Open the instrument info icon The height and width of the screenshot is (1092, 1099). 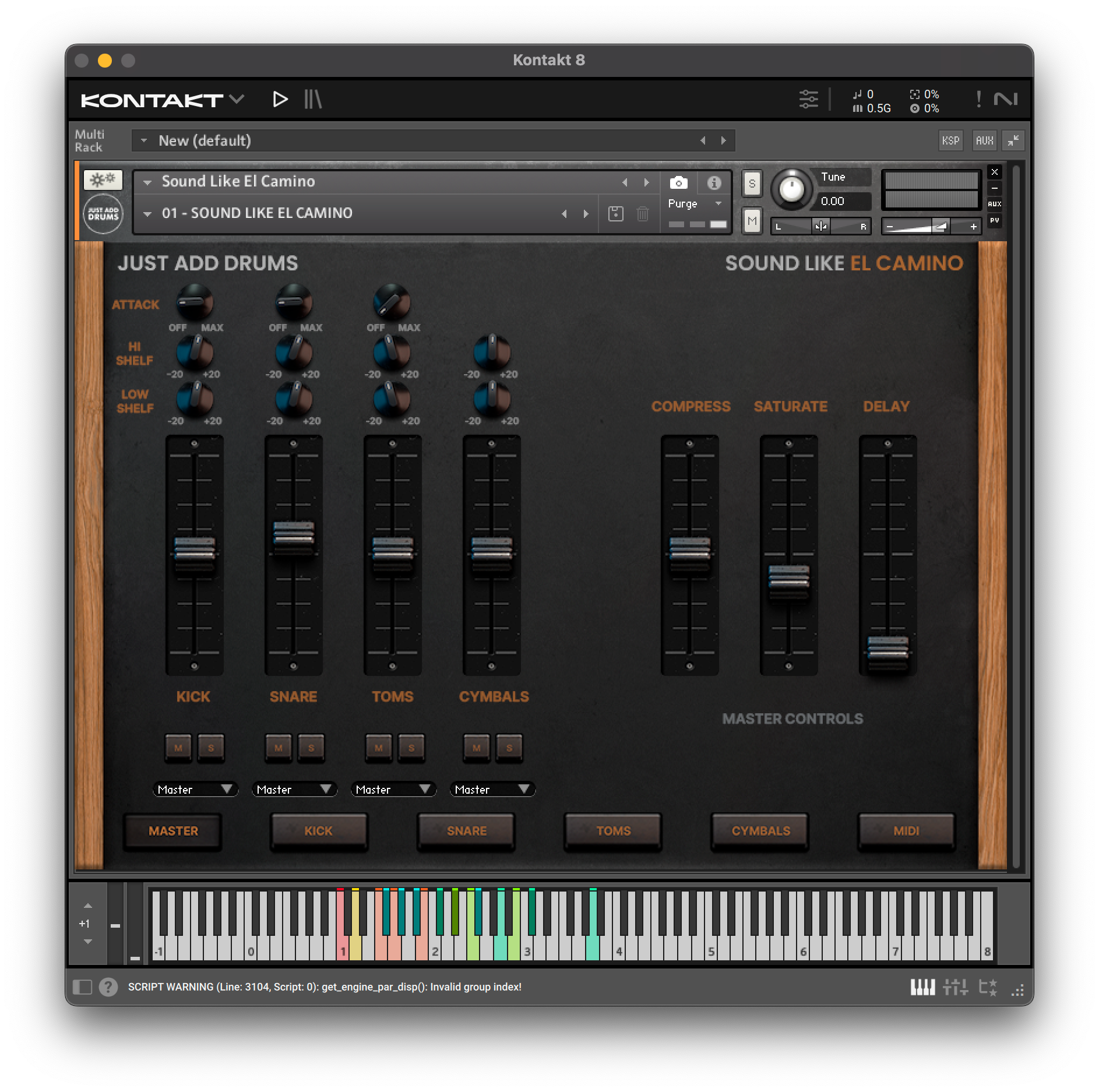(x=714, y=183)
